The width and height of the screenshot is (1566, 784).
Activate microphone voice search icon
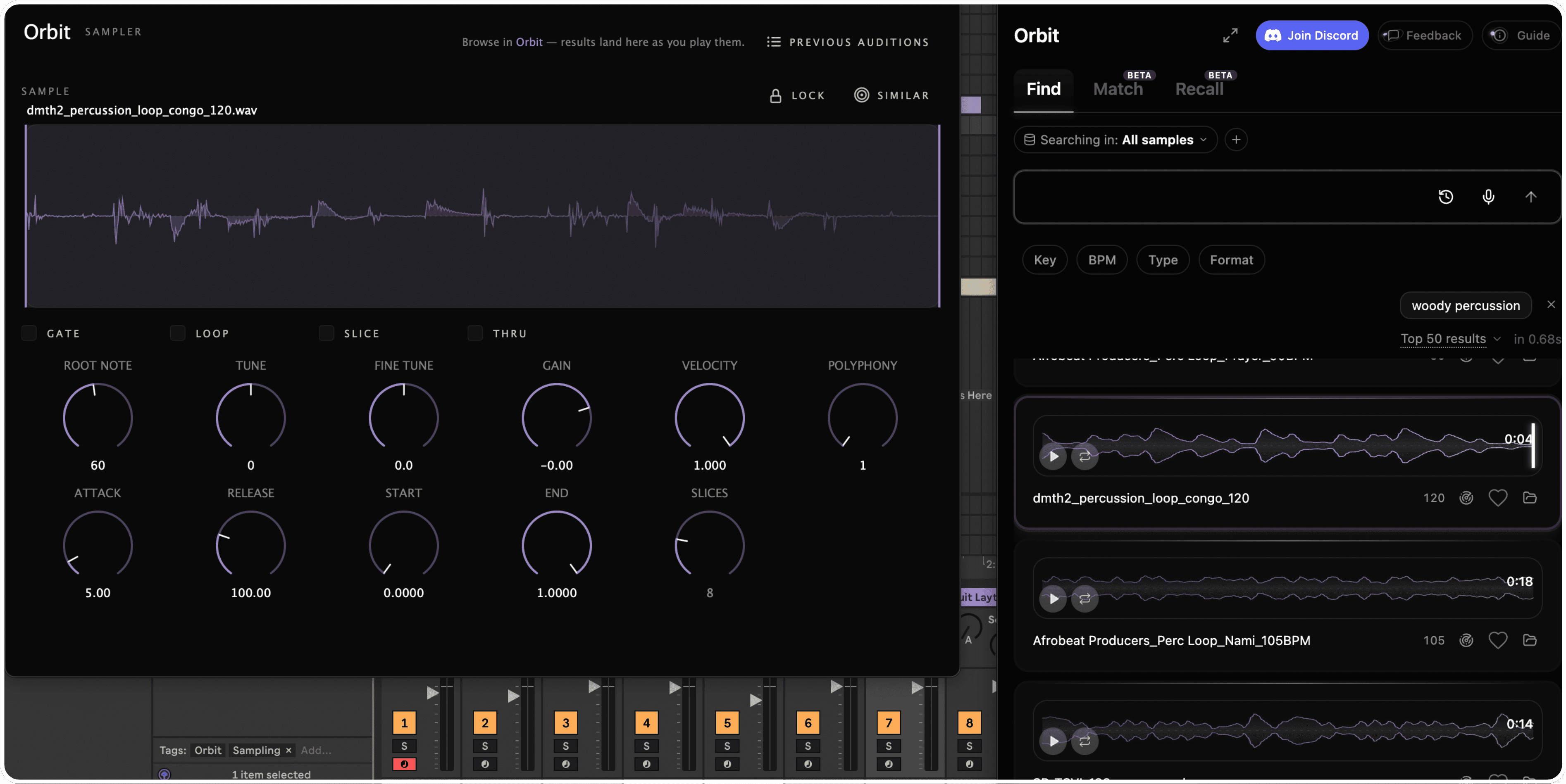point(1487,196)
